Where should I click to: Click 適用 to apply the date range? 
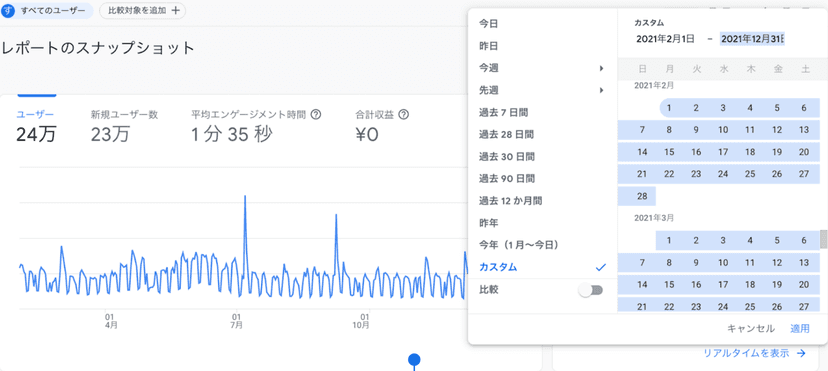799,328
